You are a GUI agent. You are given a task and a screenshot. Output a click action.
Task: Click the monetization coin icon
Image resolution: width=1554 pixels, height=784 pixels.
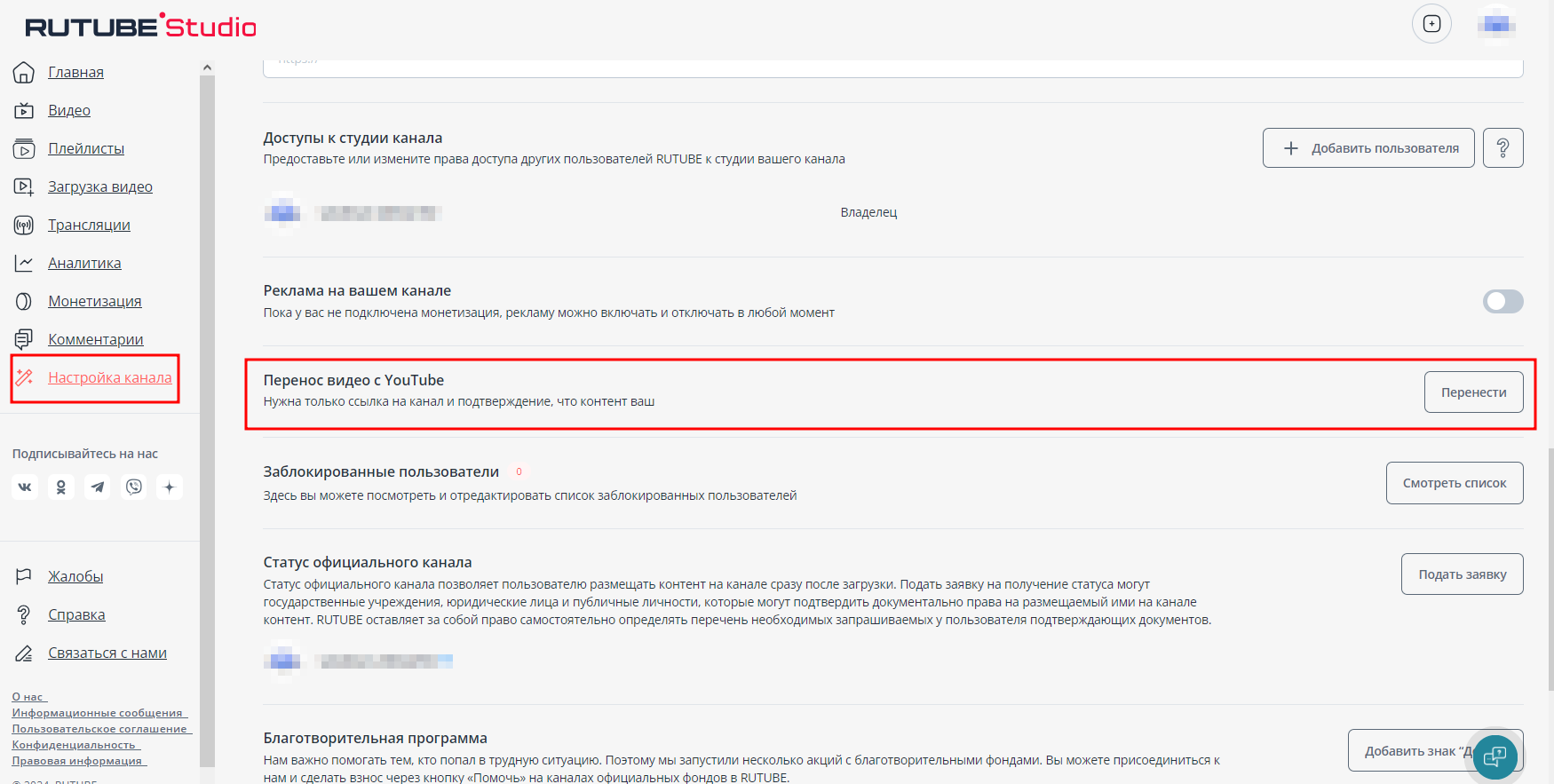pos(24,301)
